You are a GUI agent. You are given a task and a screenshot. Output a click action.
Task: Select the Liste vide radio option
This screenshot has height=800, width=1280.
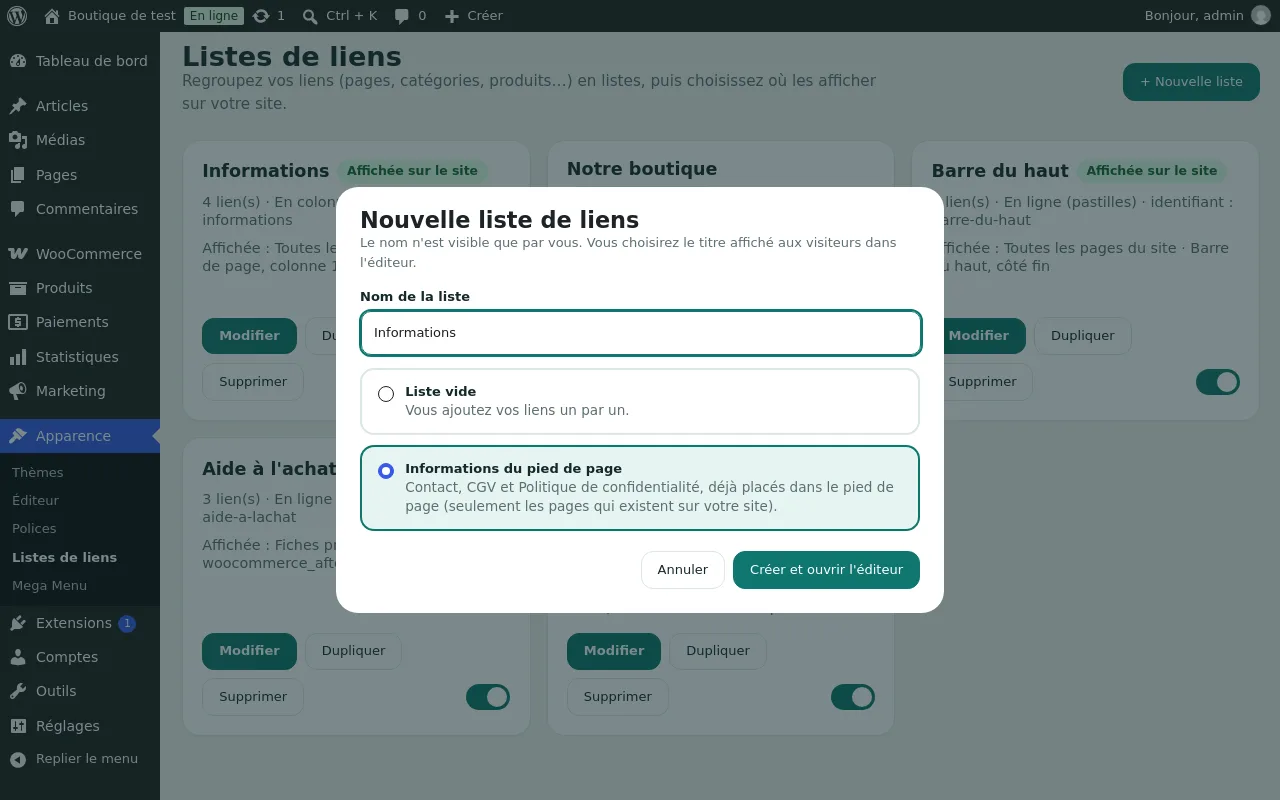(x=386, y=394)
